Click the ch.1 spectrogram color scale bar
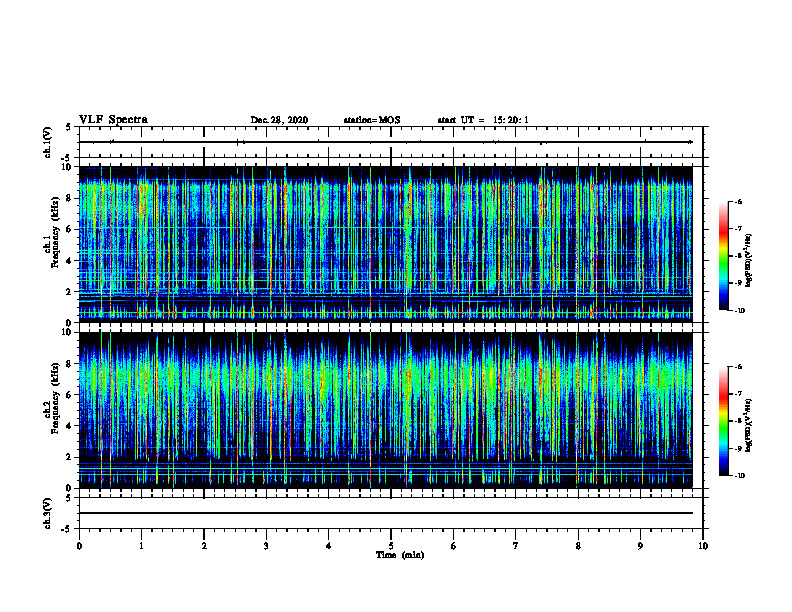792x612 pixels. tap(723, 256)
